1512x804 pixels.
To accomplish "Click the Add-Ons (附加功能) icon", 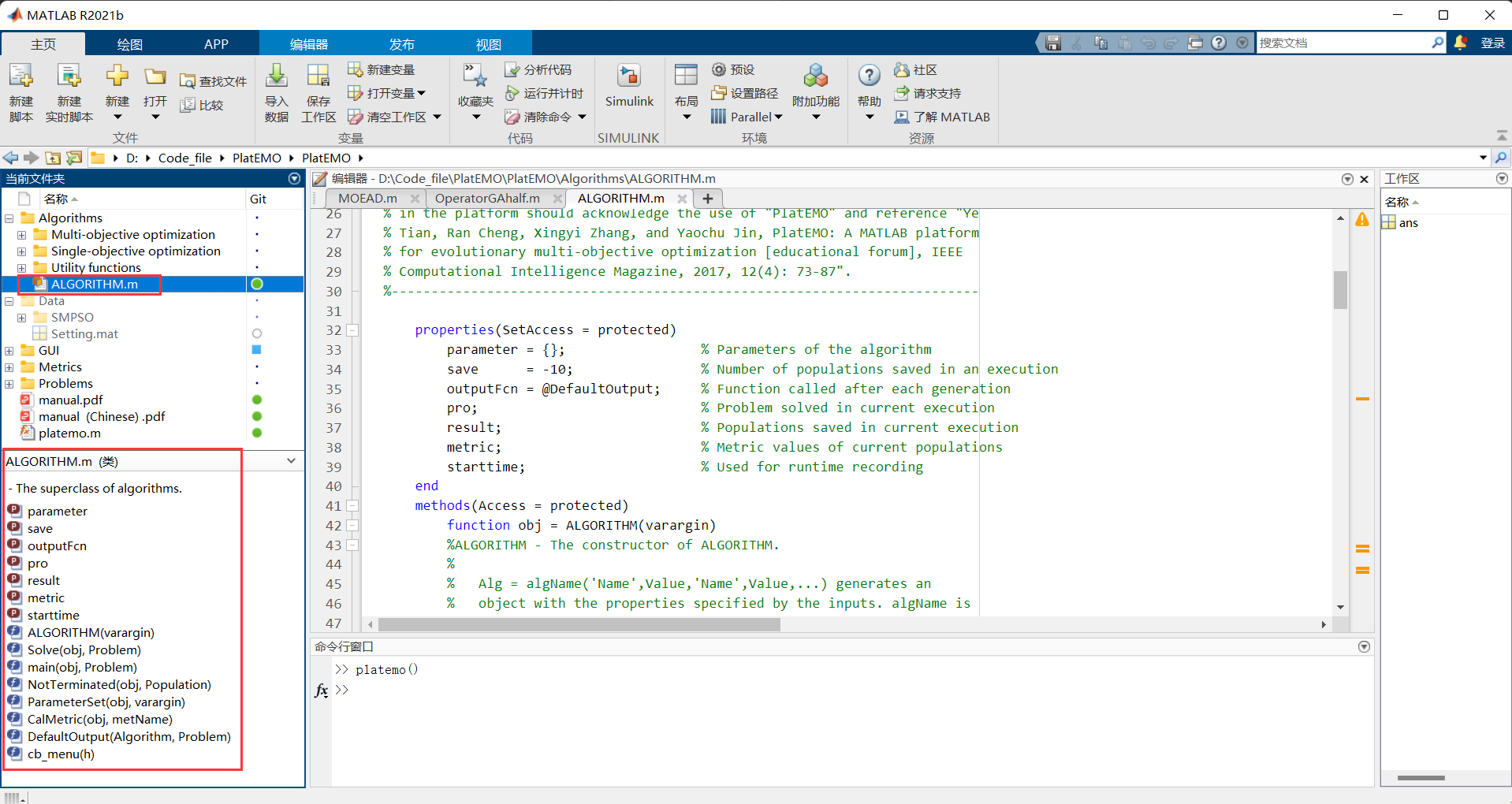I will (816, 76).
